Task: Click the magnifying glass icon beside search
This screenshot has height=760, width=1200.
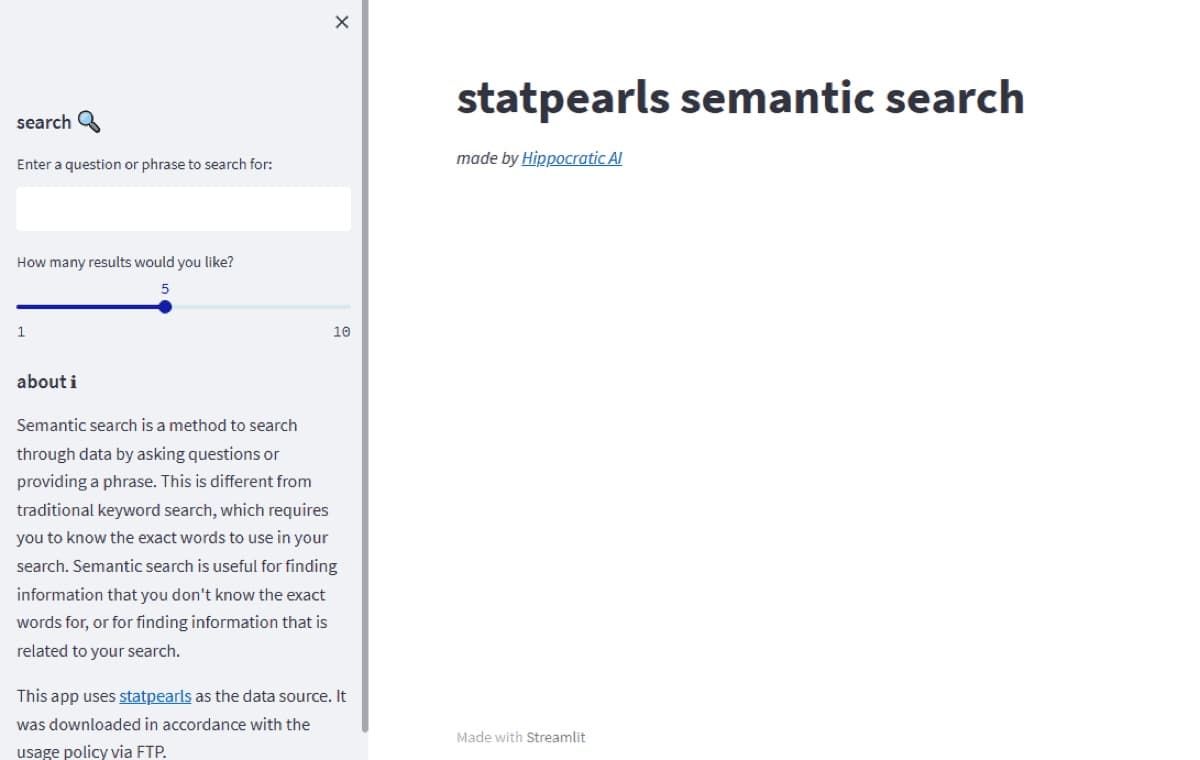Action: click(89, 122)
